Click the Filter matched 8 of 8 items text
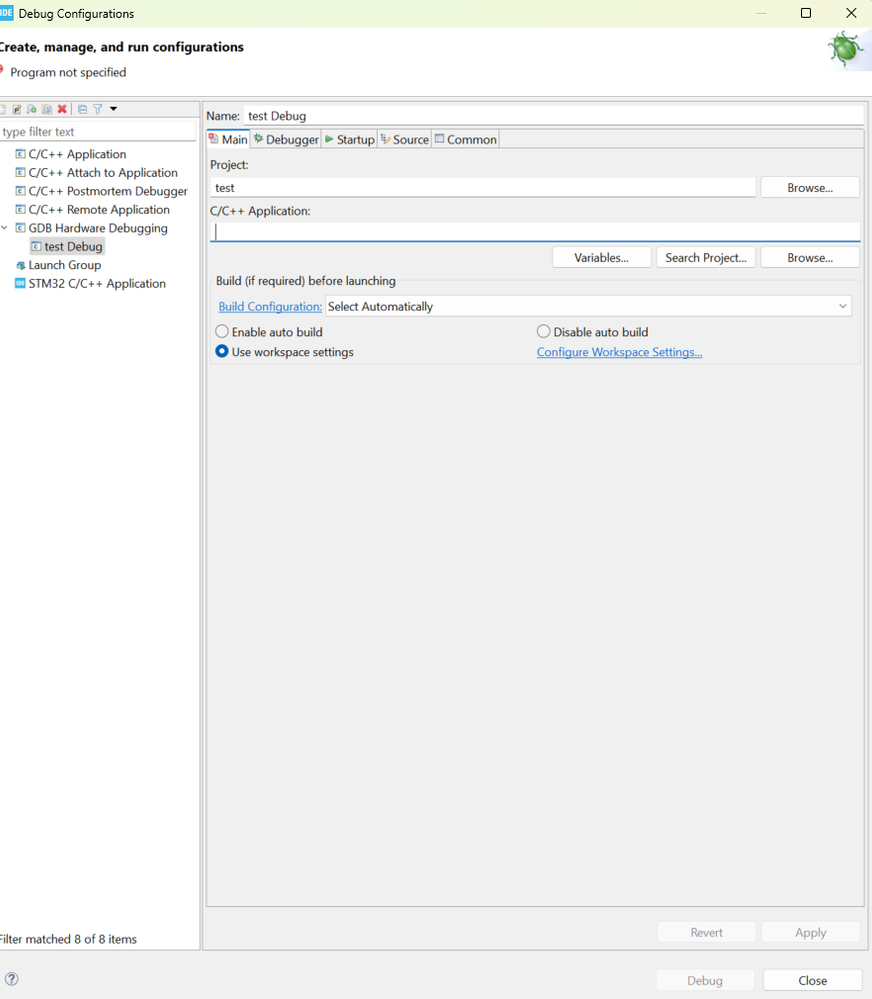The width and height of the screenshot is (872, 999). point(68,939)
